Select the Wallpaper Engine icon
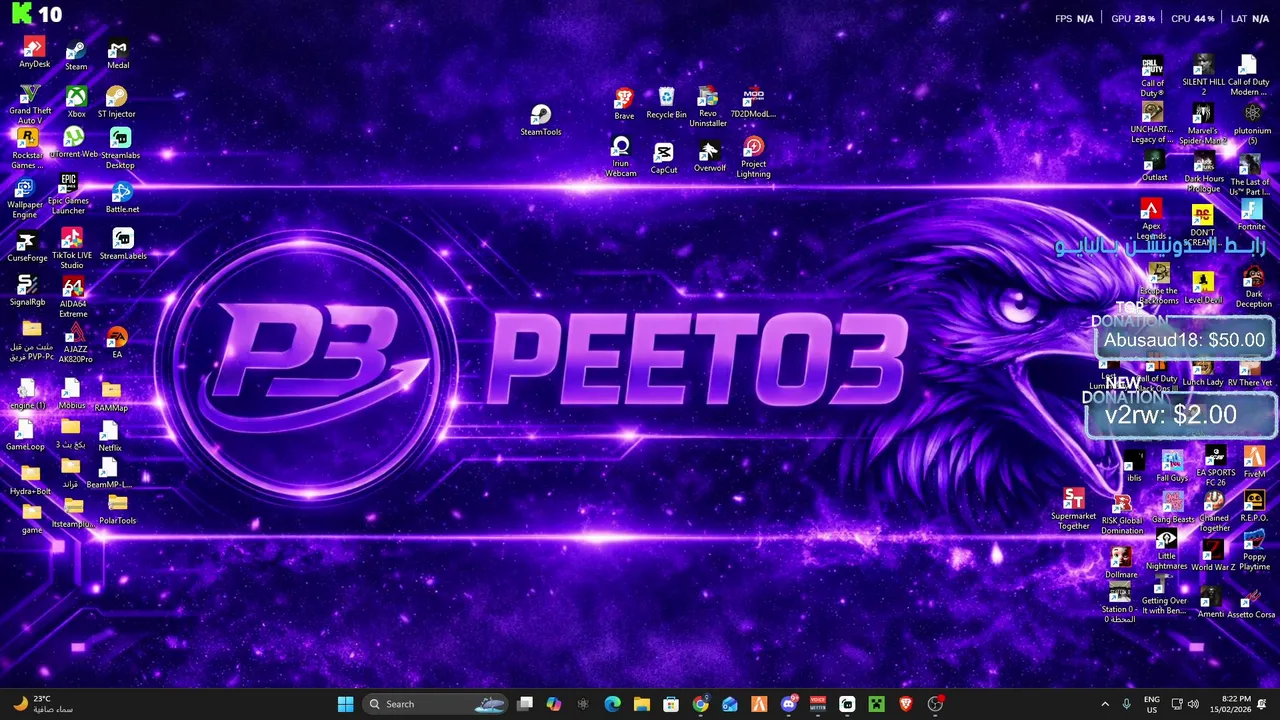The image size is (1280, 720). pos(25,198)
